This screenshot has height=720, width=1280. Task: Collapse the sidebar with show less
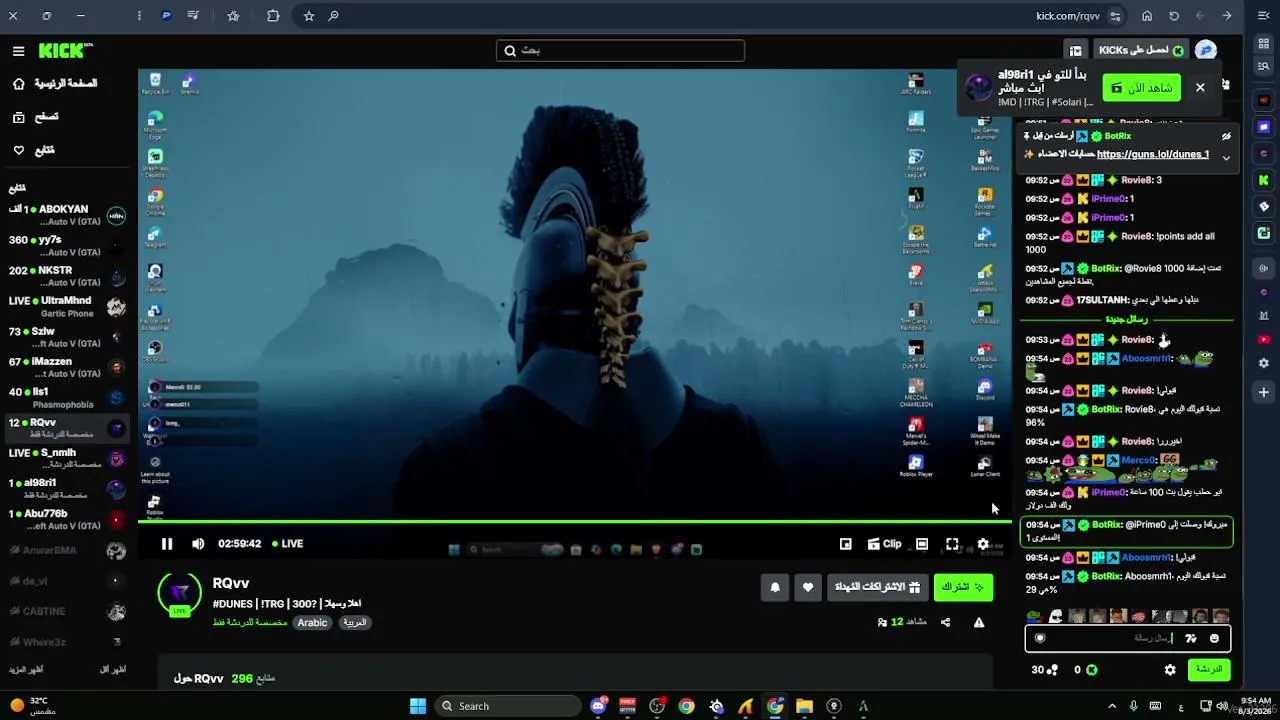tap(113, 669)
